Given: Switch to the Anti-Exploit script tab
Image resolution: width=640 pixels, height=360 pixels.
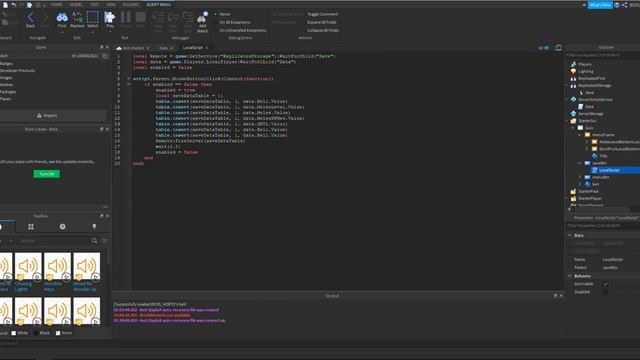Looking at the screenshot, I should tap(133, 48).
